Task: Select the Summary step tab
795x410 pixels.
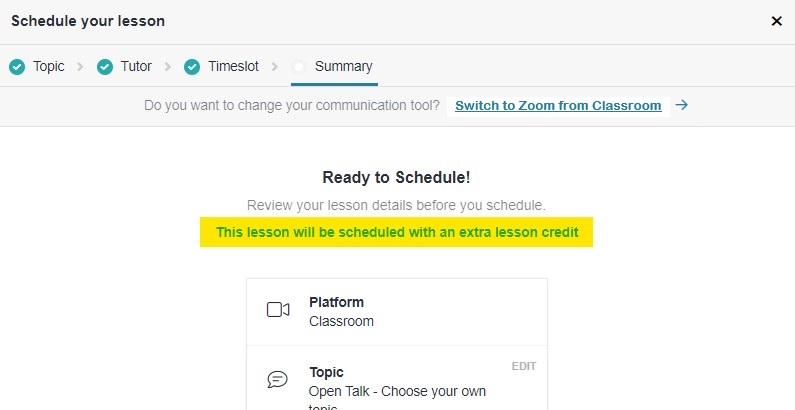Action: (343, 67)
